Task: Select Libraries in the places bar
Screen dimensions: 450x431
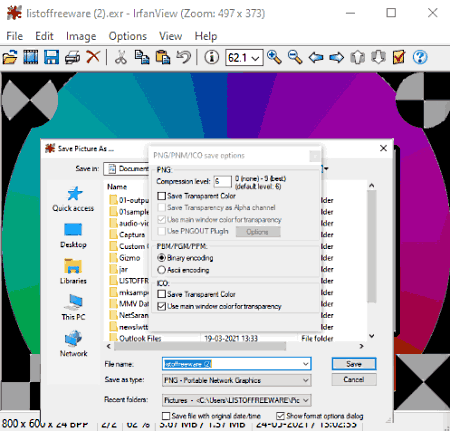Action: 73,272
